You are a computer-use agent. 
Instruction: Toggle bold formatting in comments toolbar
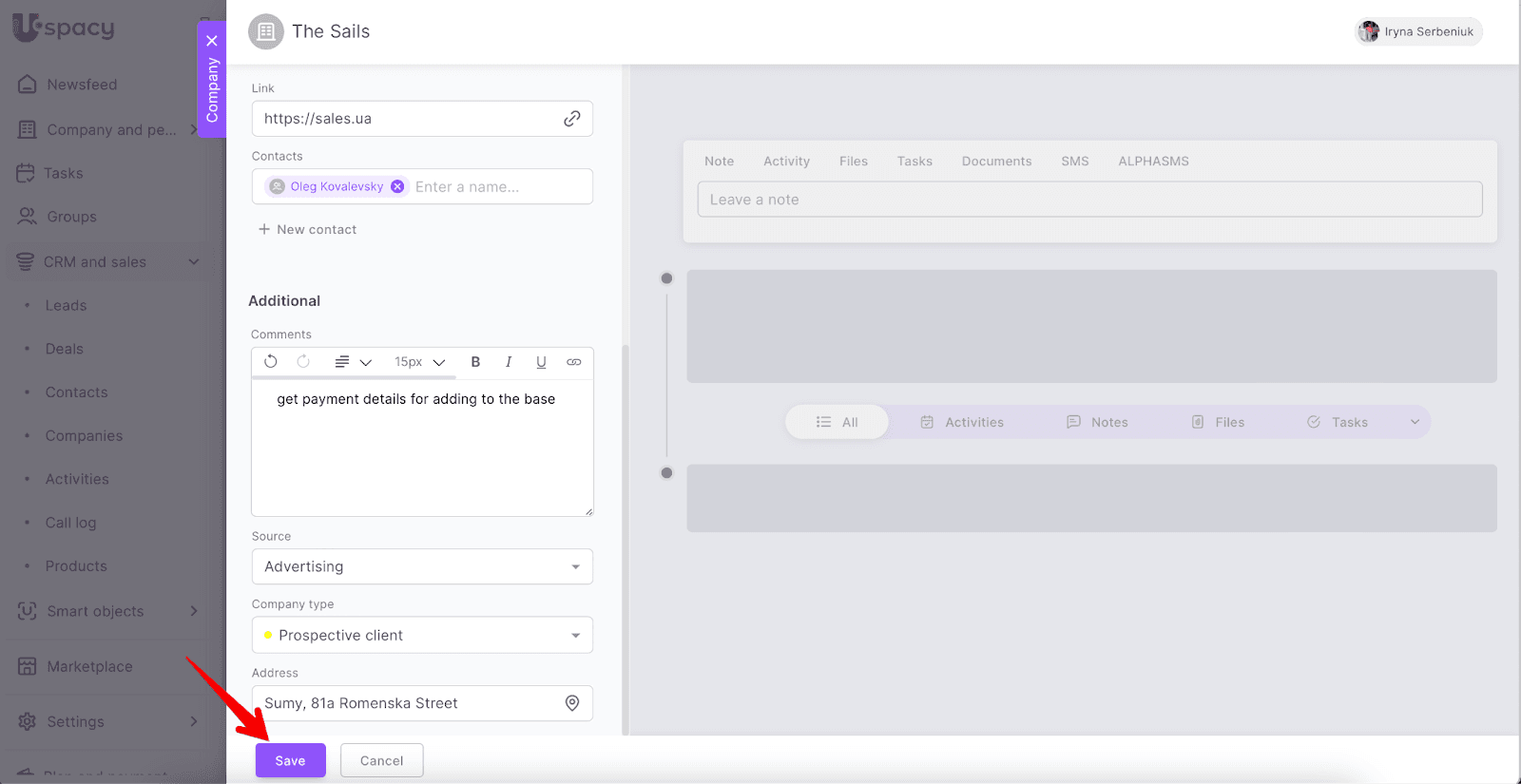click(475, 362)
